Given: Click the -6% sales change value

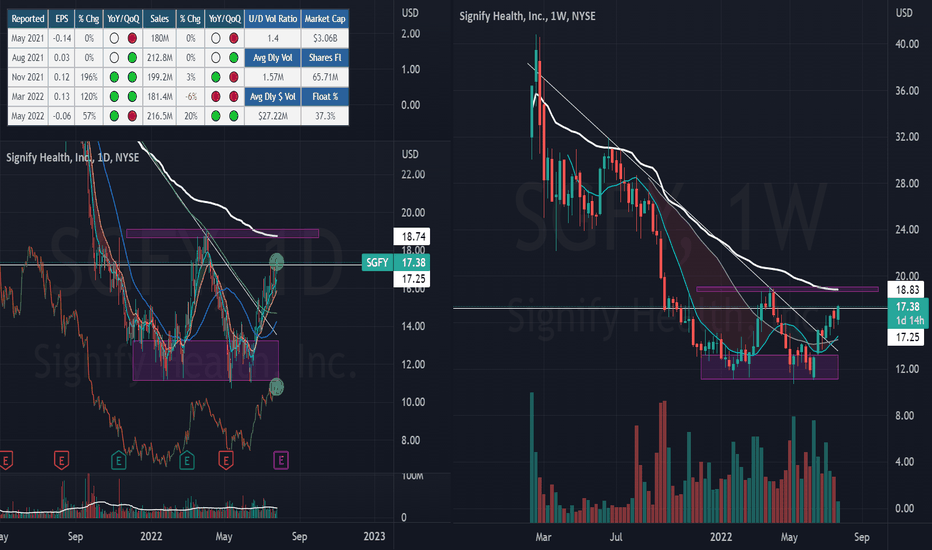Looking at the screenshot, I should click(191, 96).
